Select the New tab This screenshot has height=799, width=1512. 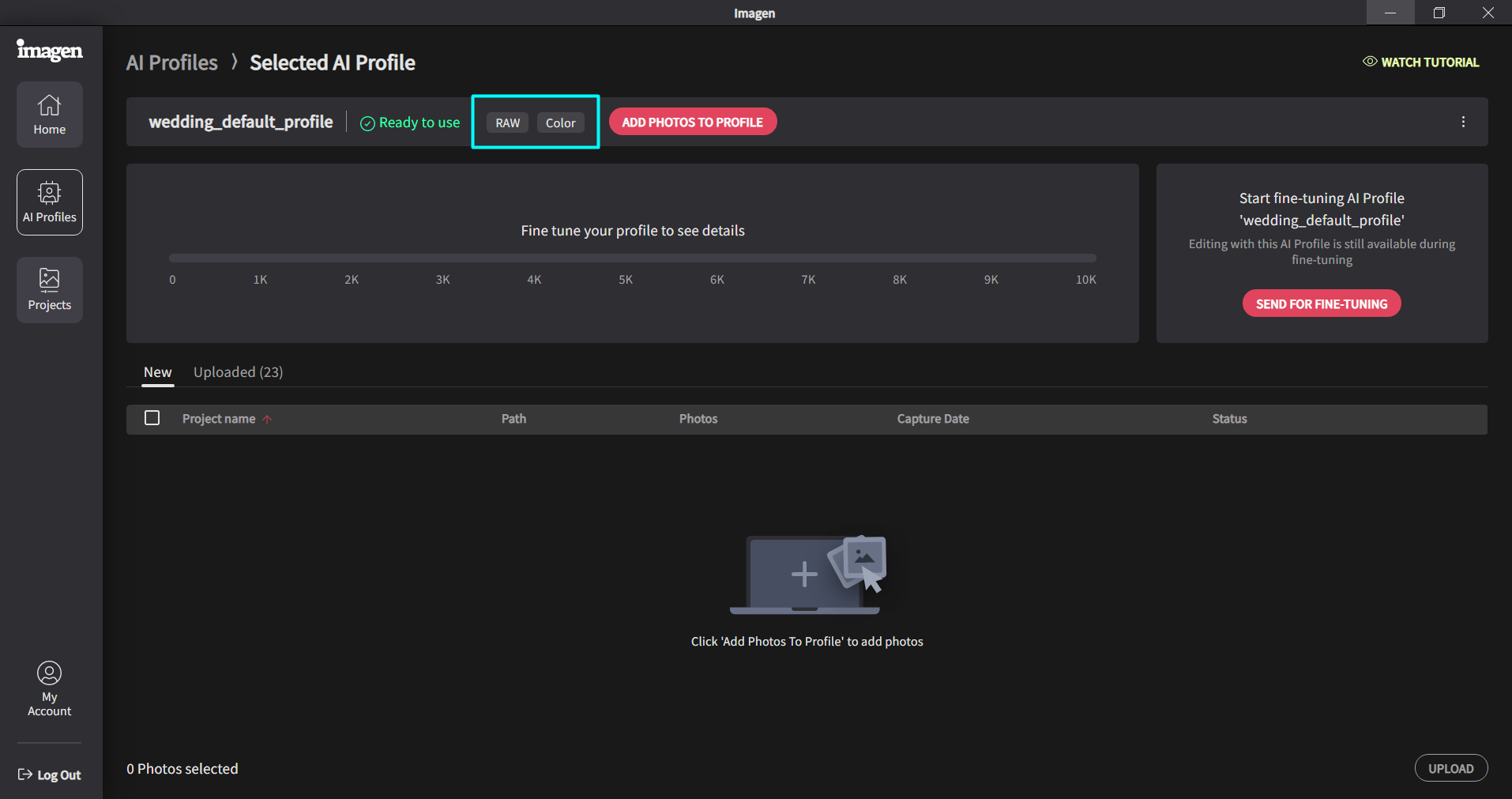coord(158,372)
